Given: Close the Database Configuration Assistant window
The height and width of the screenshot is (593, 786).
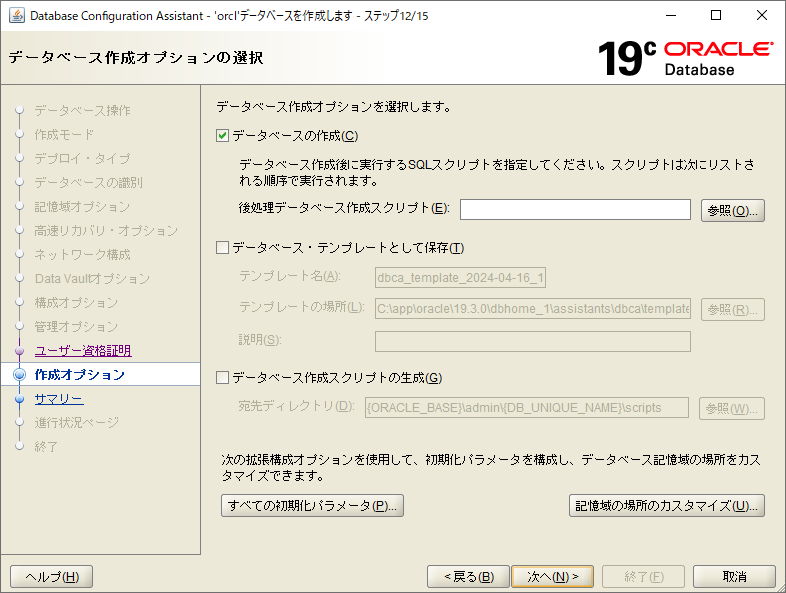Looking at the screenshot, I should coord(761,16).
